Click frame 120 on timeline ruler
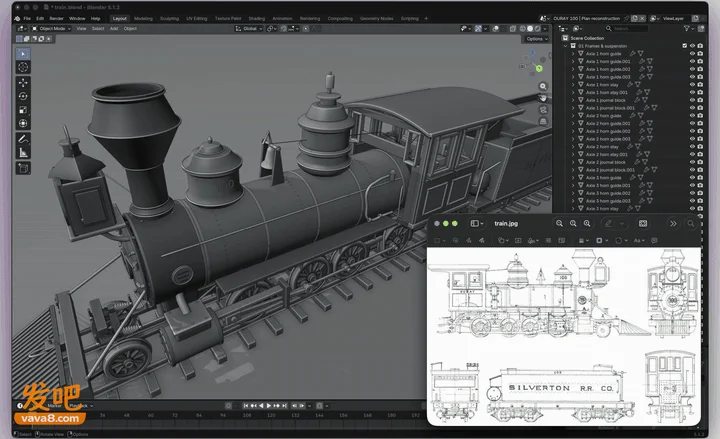Screen dimensions: 720x439 pyautogui.click(x=271, y=415)
